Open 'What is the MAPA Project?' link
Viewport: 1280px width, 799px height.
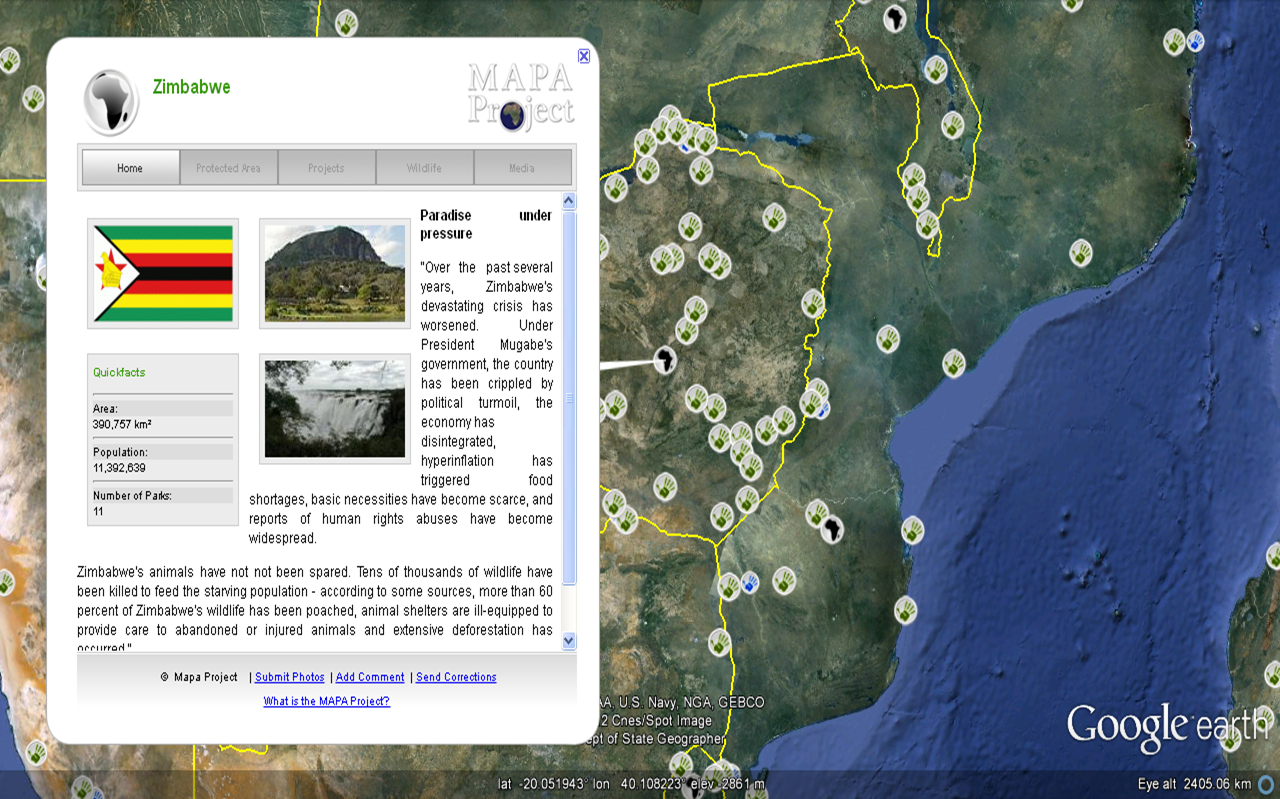(x=327, y=701)
